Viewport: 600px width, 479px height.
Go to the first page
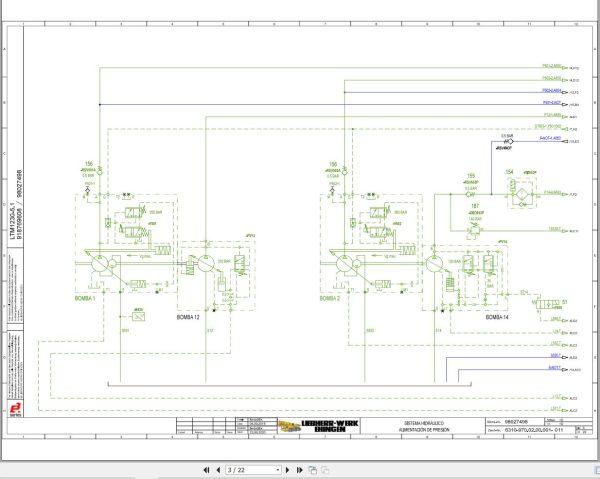coord(206,470)
